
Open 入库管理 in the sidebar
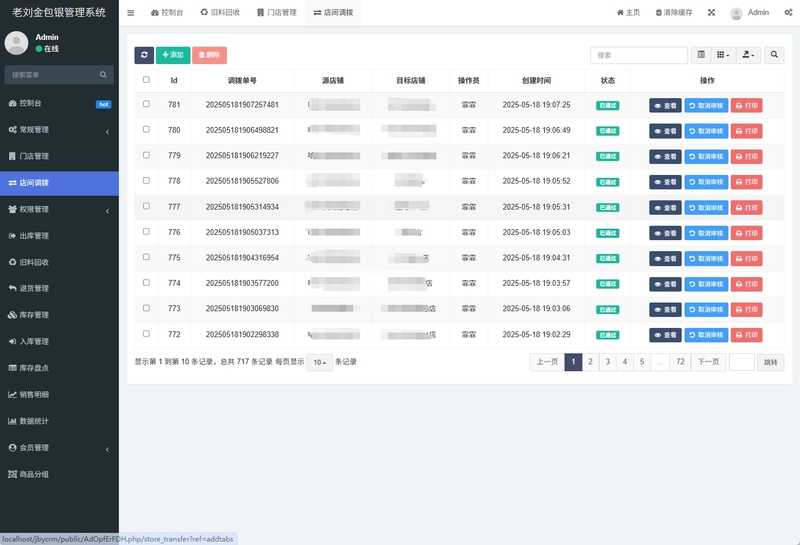click(x=59, y=341)
